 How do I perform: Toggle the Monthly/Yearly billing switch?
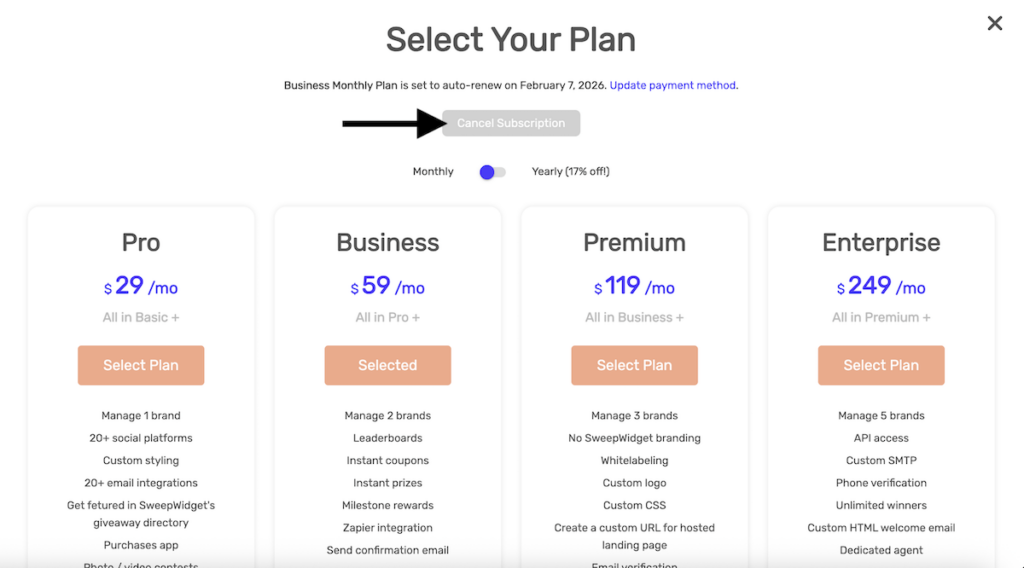(492, 172)
